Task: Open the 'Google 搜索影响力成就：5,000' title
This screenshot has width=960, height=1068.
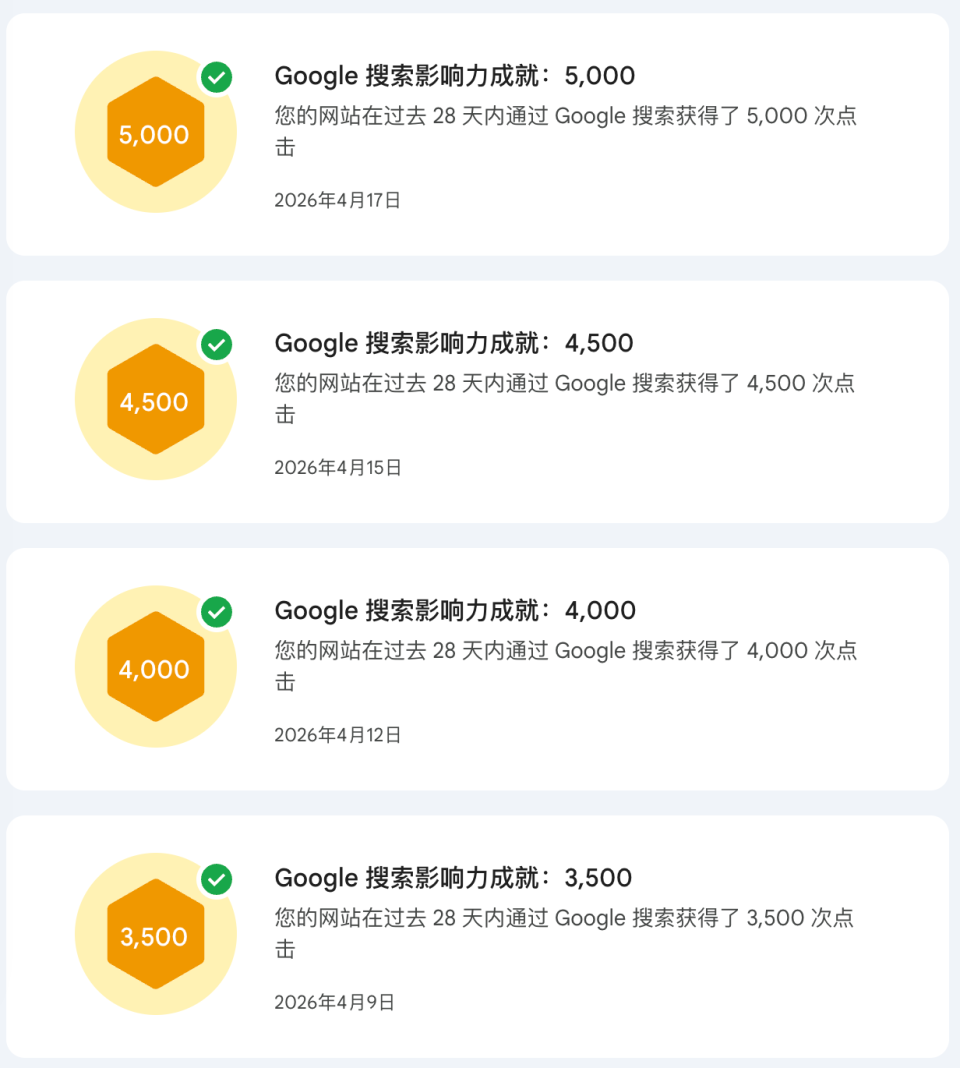Action: 454,76
